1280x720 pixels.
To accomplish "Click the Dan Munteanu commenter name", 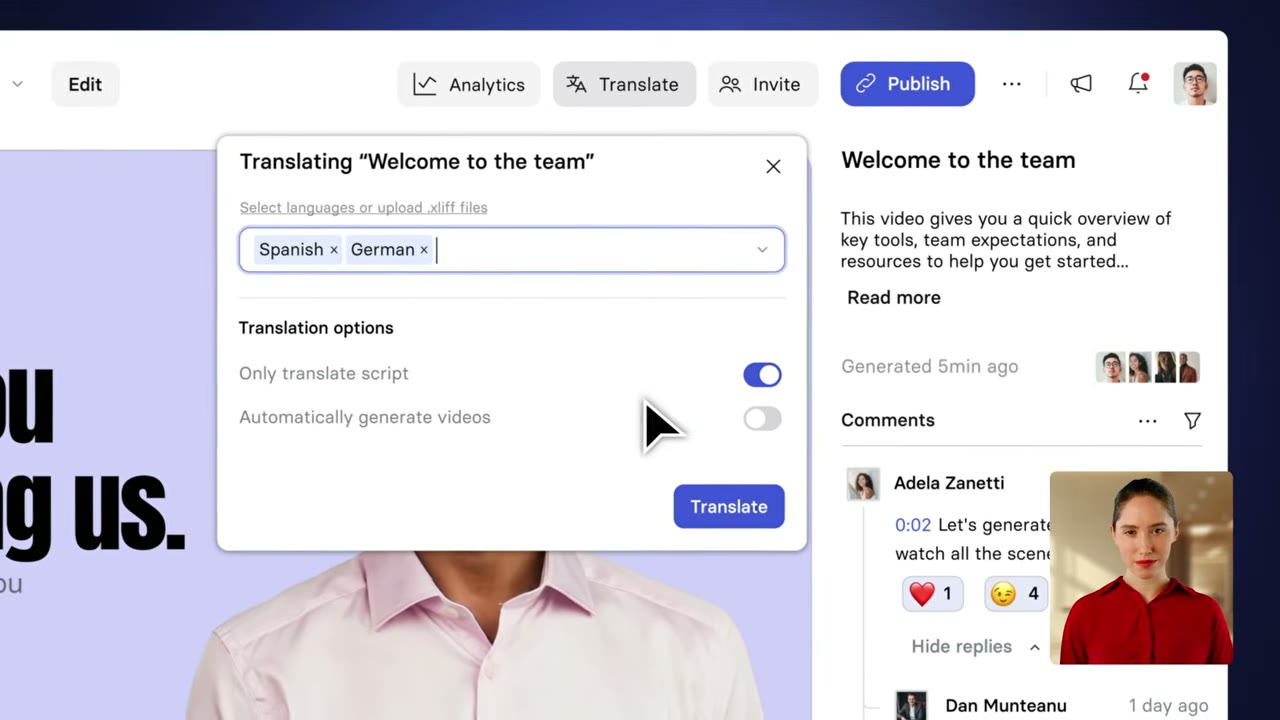I will click(1006, 706).
